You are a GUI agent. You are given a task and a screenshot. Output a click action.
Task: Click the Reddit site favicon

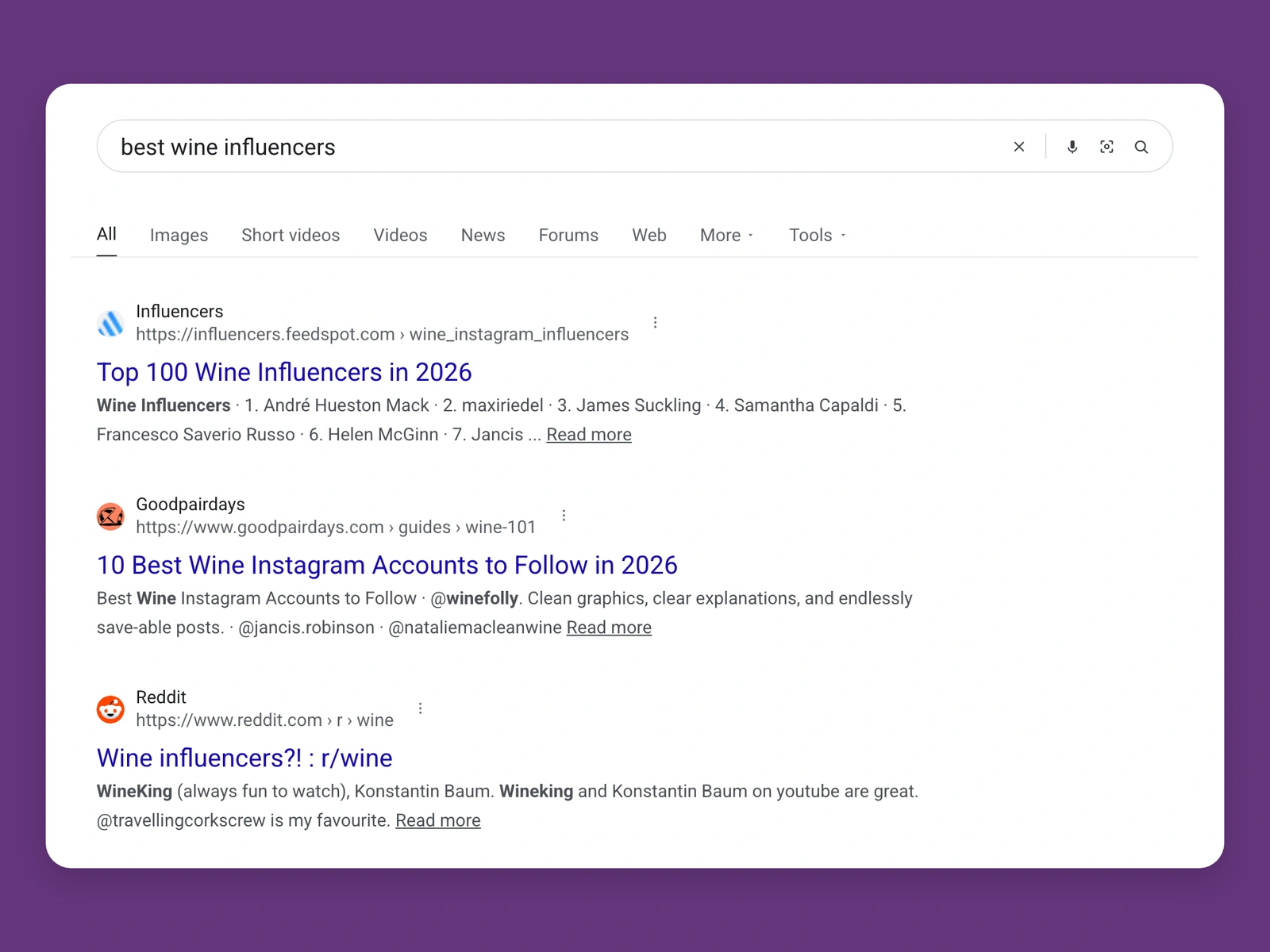pos(110,708)
